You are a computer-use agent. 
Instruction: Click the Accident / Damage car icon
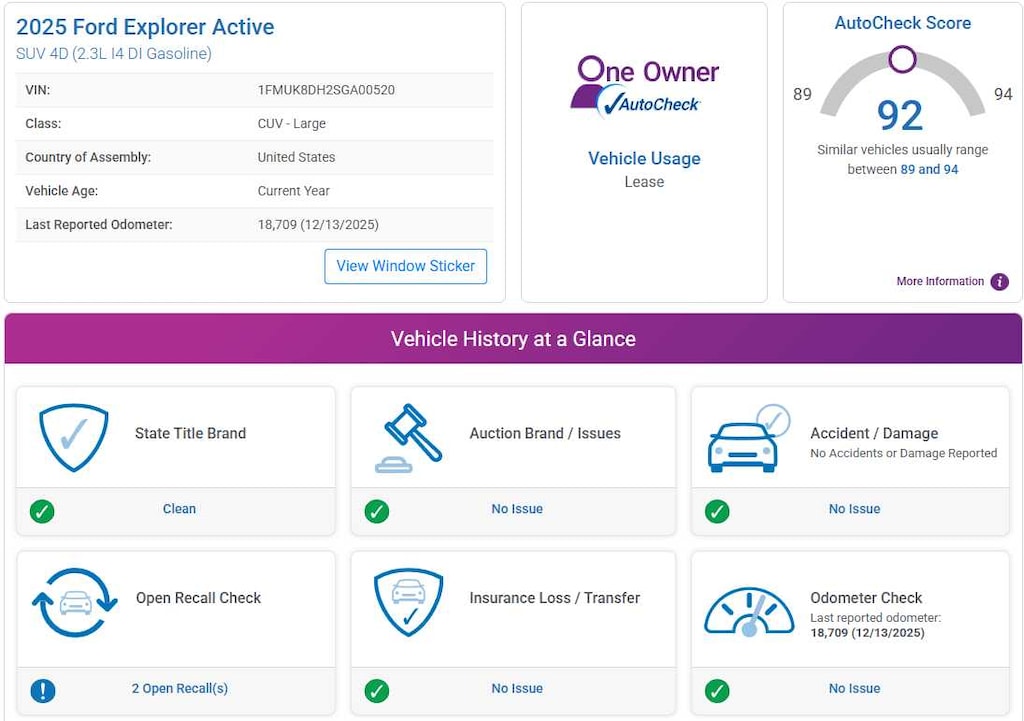(x=747, y=438)
